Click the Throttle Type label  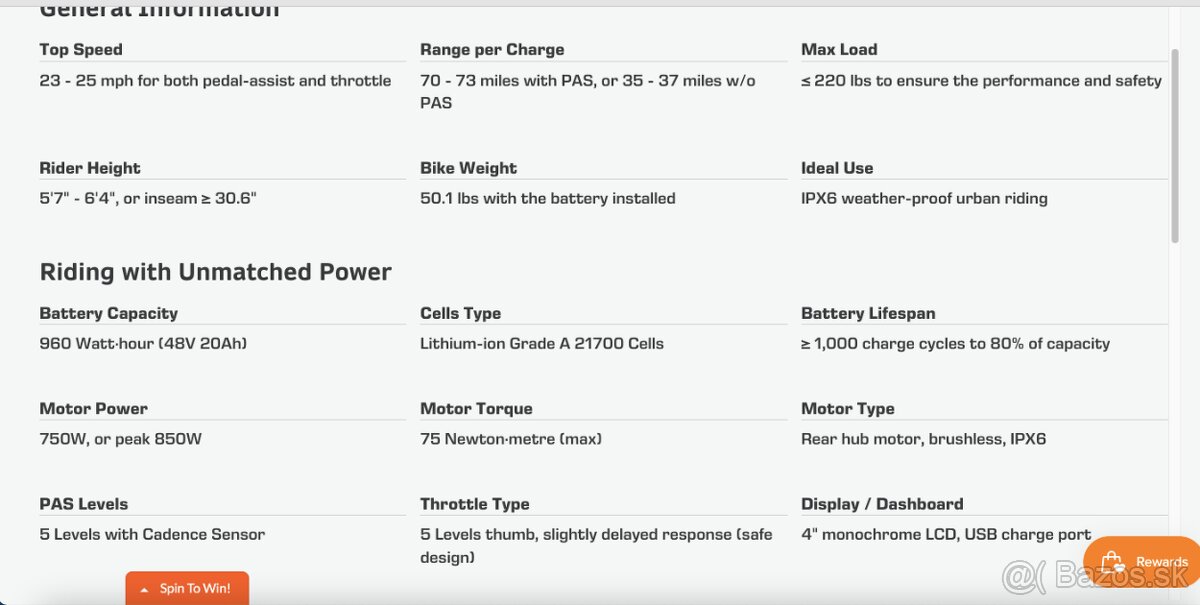[x=475, y=504]
